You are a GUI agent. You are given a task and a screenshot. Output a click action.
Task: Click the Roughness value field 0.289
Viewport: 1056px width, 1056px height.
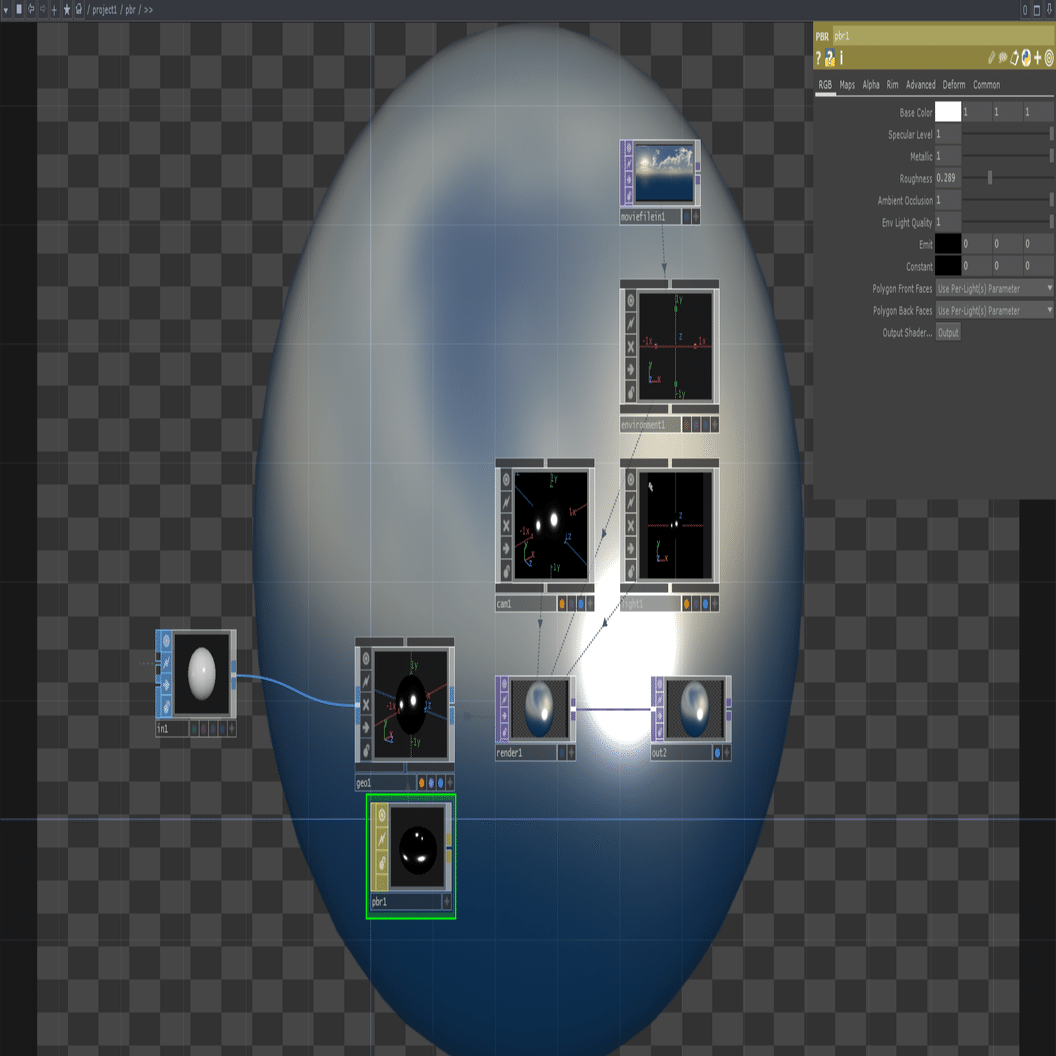tap(948, 178)
